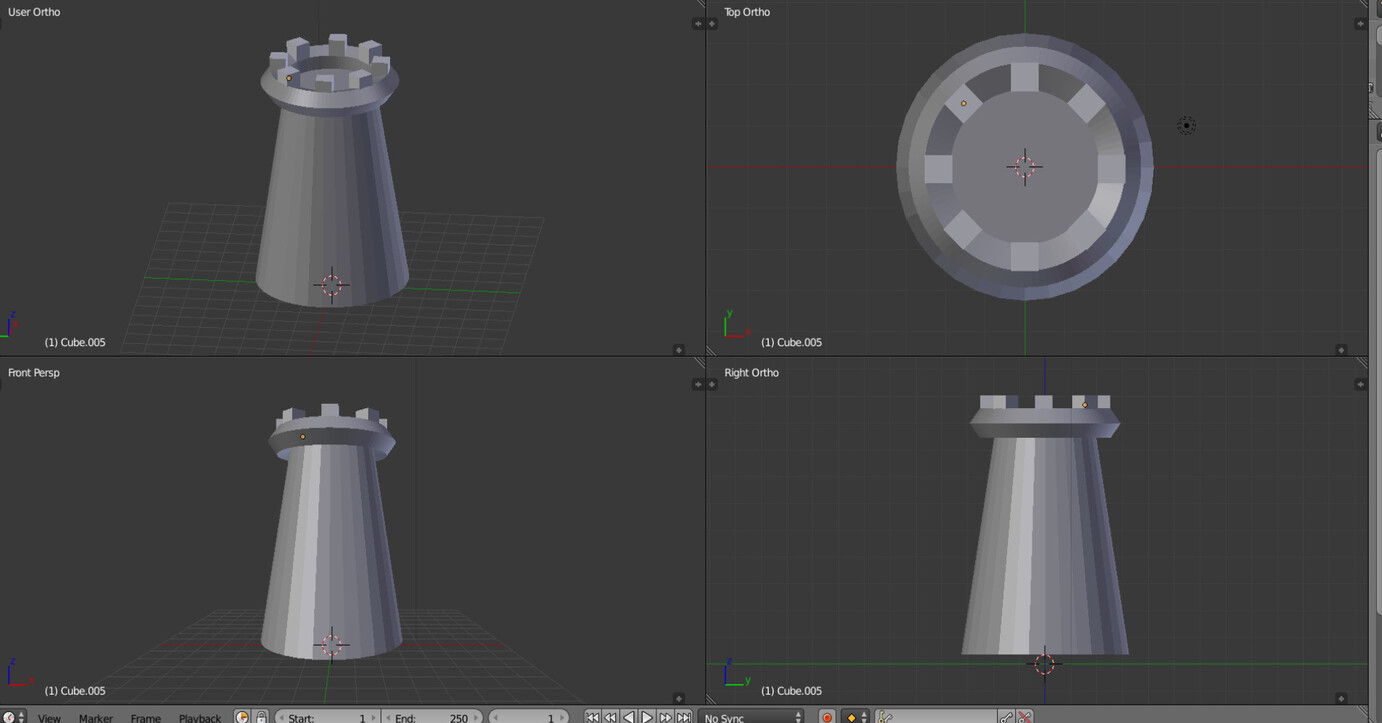This screenshot has height=723, width=1382.
Task: Play the animation in reverse
Action: click(x=628, y=716)
